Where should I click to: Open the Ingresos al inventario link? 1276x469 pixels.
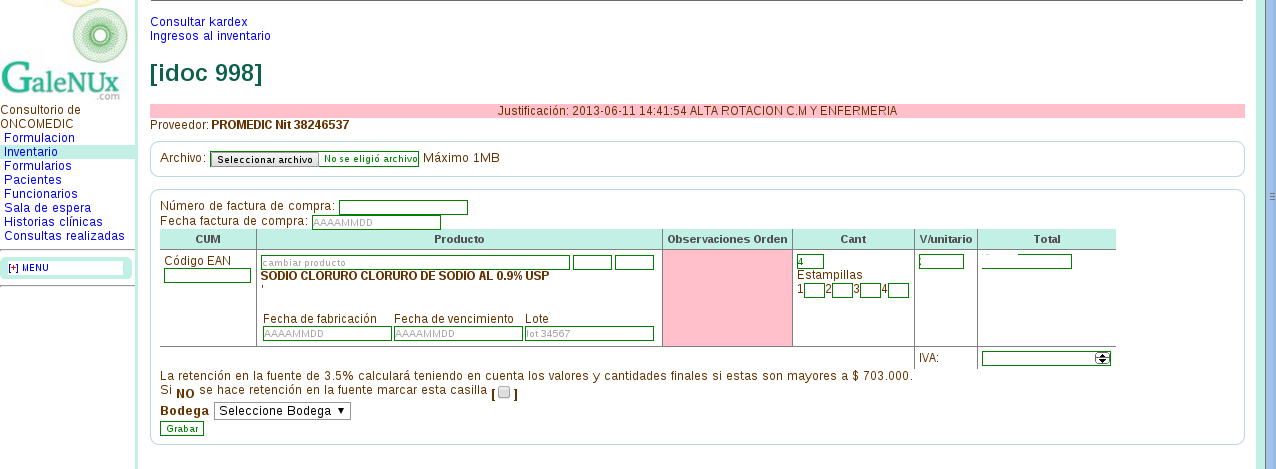pyautogui.click(x=210, y=36)
